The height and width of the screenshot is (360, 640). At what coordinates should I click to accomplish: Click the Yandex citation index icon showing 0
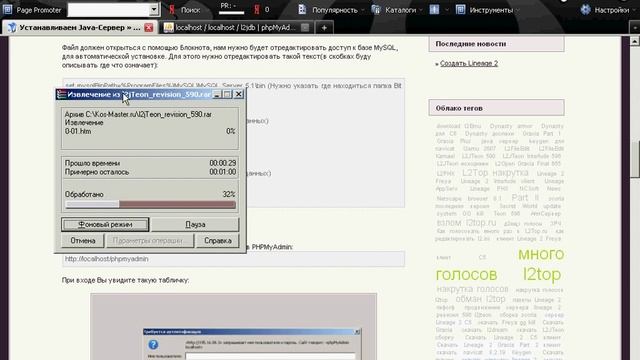tap(257, 10)
